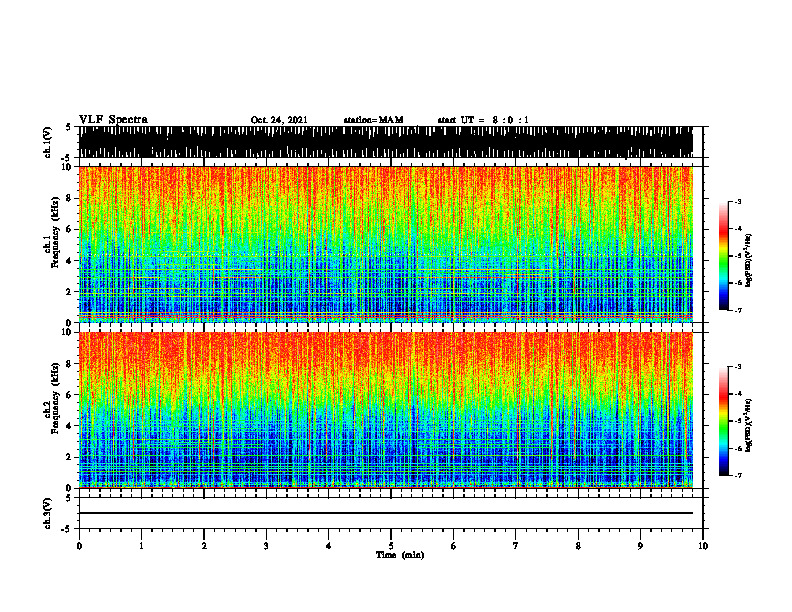Click the "-7" label on ch.1 colorbar
This screenshot has width=792, height=612.
point(738,310)
